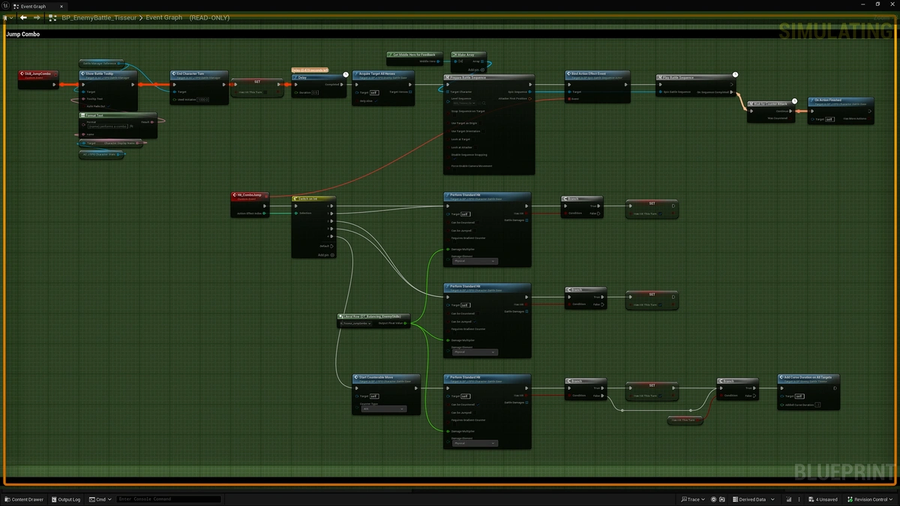Open Revision Control menu
Image resolution: width=900 pixels, height=506 pixels.
tap(868, 499)
